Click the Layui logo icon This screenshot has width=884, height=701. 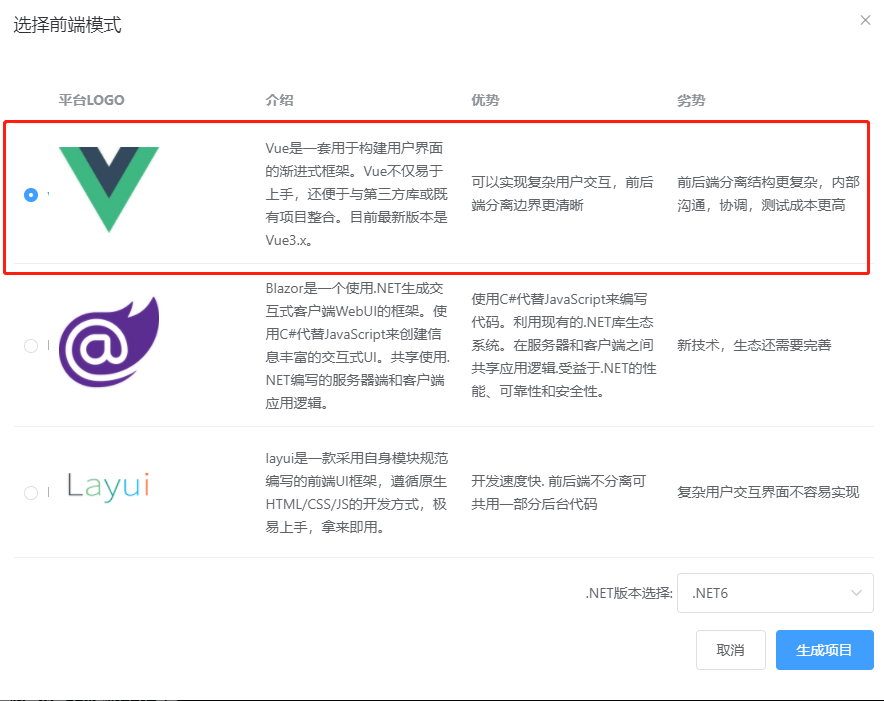coord(108,487)
